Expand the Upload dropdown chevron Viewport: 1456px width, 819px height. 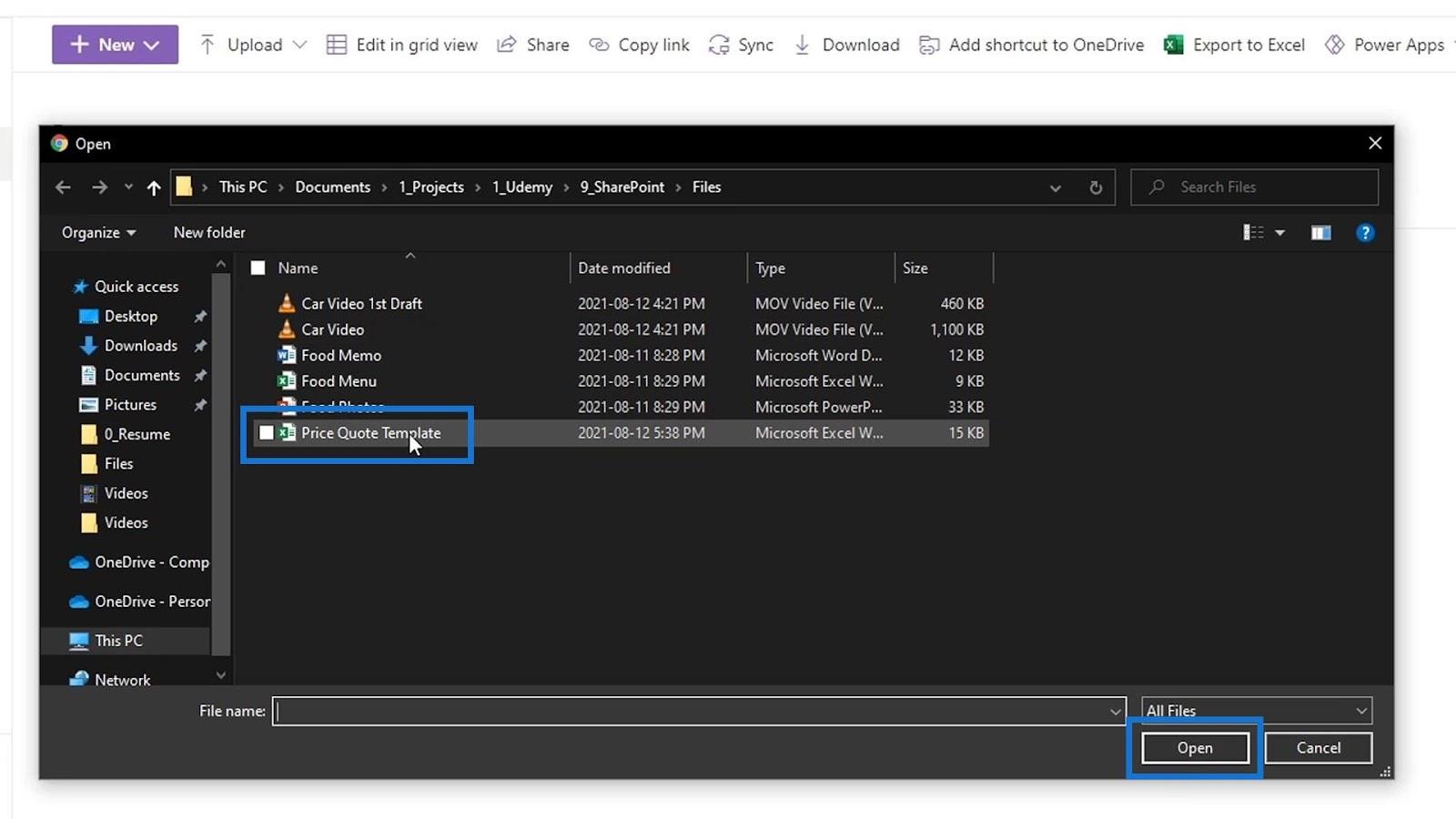point(299,45)
